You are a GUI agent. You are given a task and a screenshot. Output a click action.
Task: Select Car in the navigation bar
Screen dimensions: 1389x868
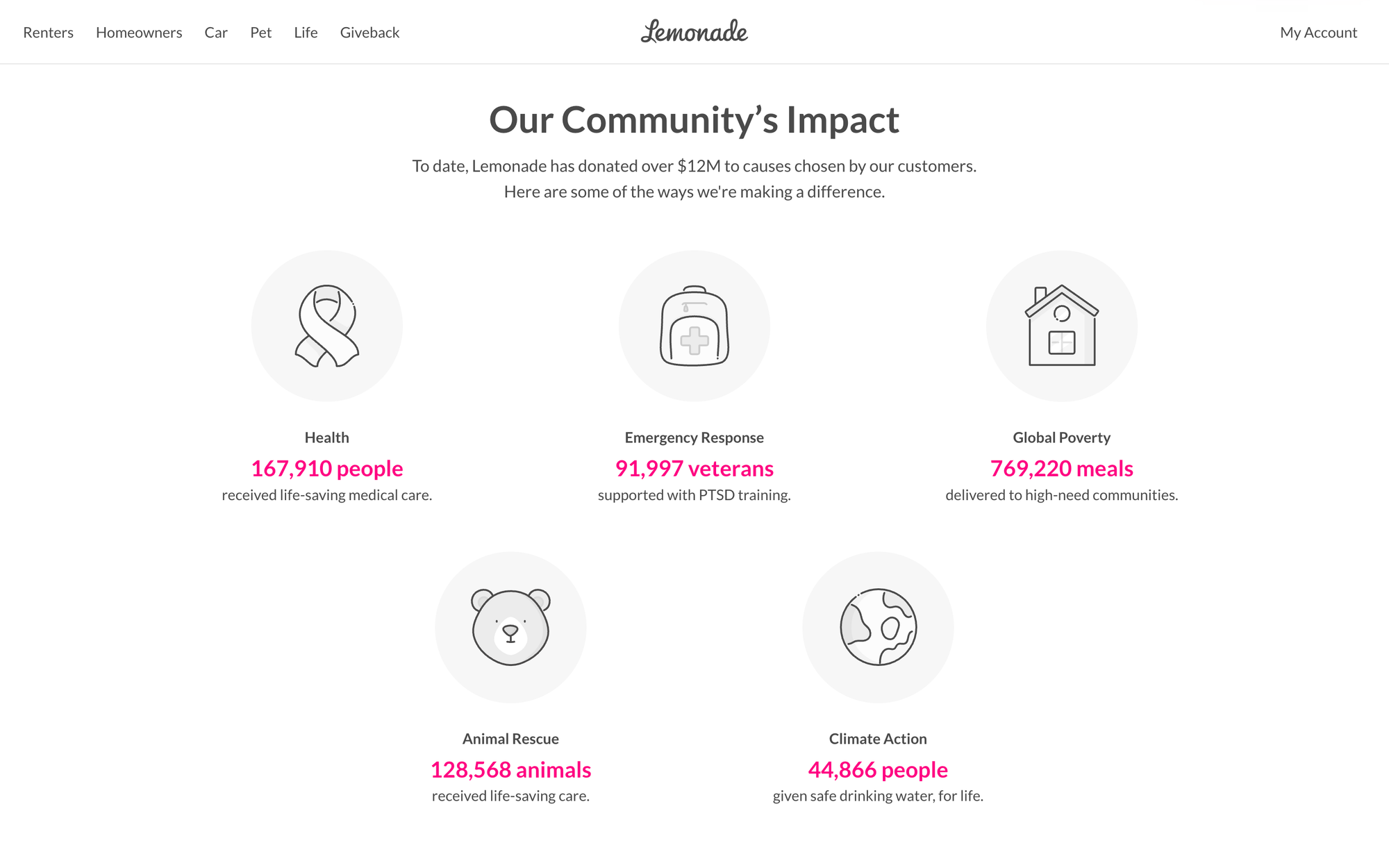click(x=216, y=33)
